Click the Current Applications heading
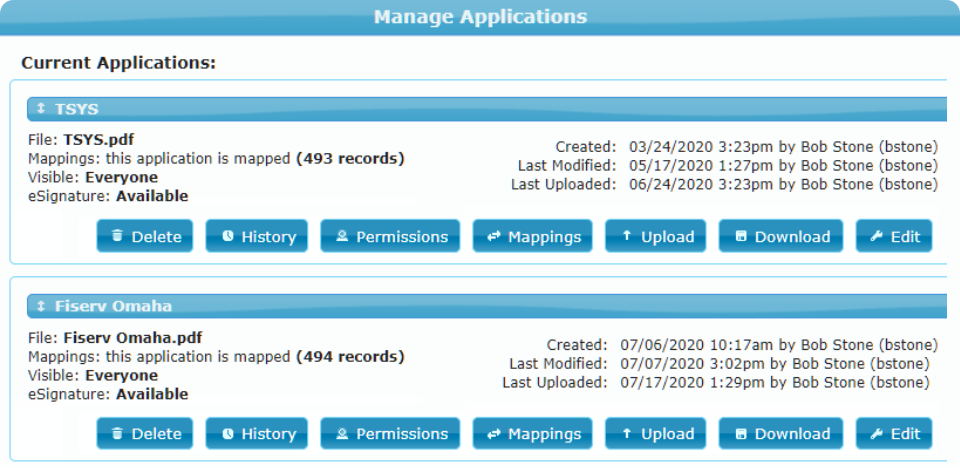The height and width of the screenshot is (468, 960). [x=119, y=63]
